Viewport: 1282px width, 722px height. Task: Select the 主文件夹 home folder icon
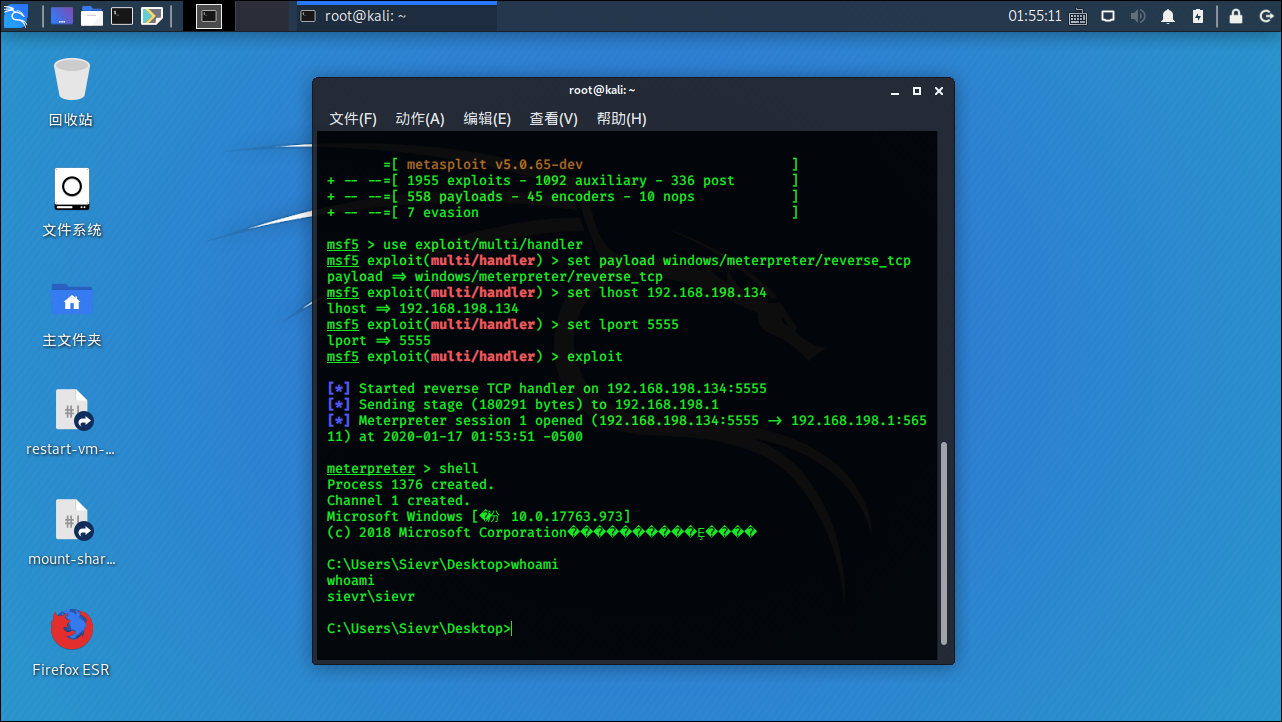click(71, 312)
